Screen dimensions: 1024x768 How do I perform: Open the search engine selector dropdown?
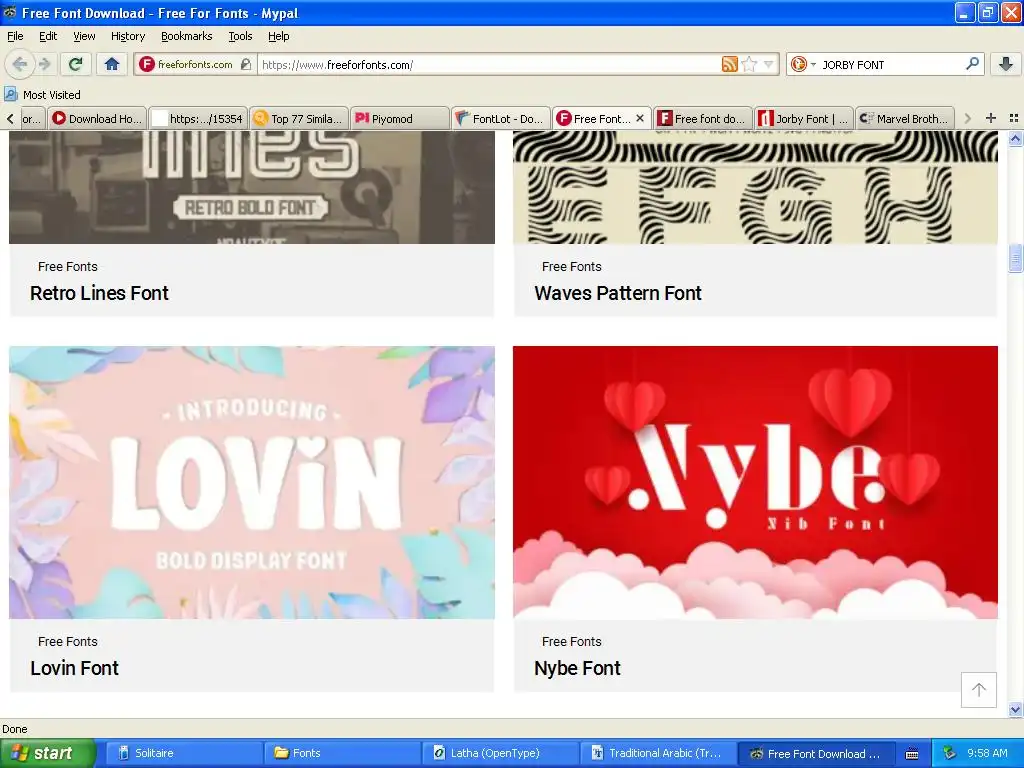pos(803,64)
